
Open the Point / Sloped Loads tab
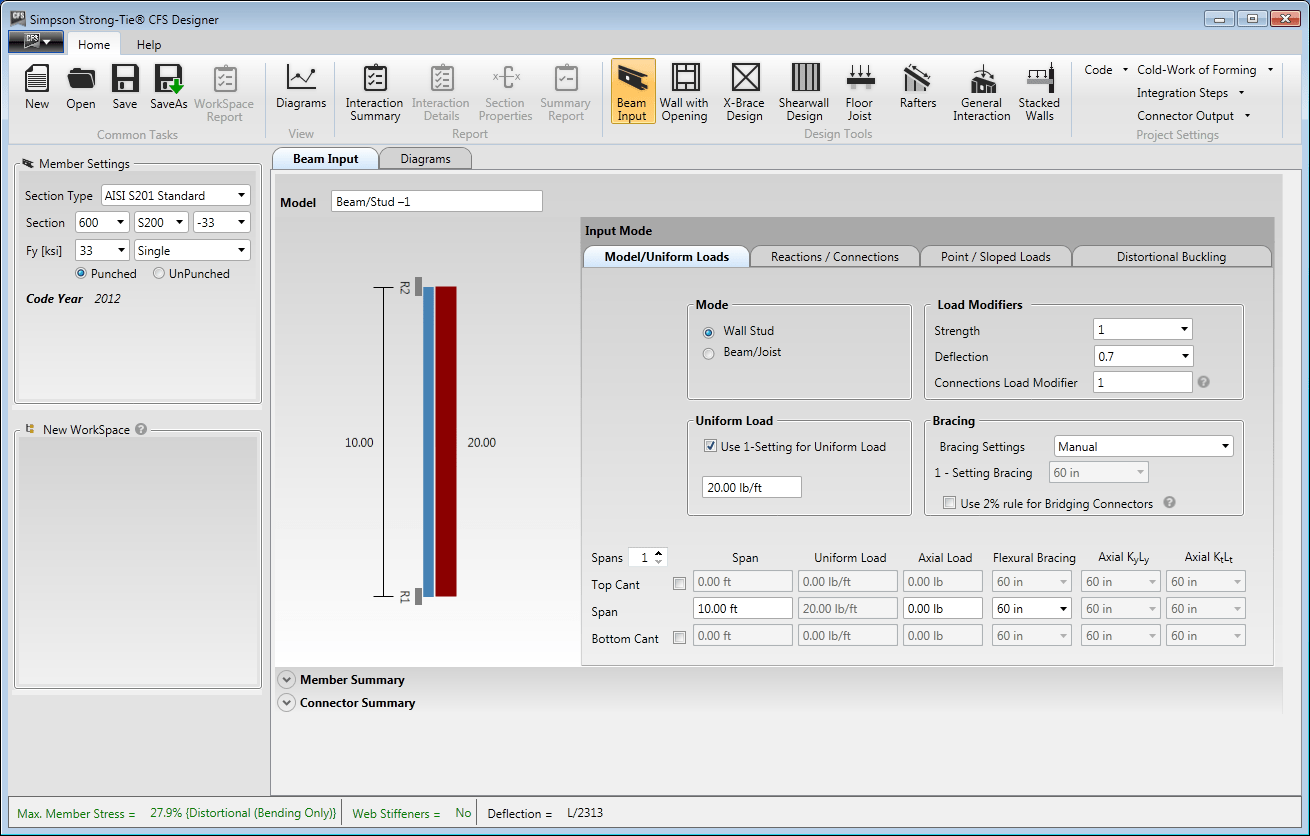996,257
